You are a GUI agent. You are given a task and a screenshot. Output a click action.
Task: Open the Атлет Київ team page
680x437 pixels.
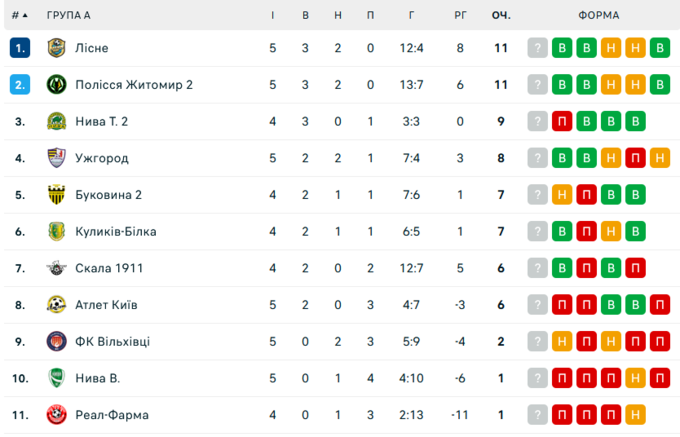[x=106, y=305]
